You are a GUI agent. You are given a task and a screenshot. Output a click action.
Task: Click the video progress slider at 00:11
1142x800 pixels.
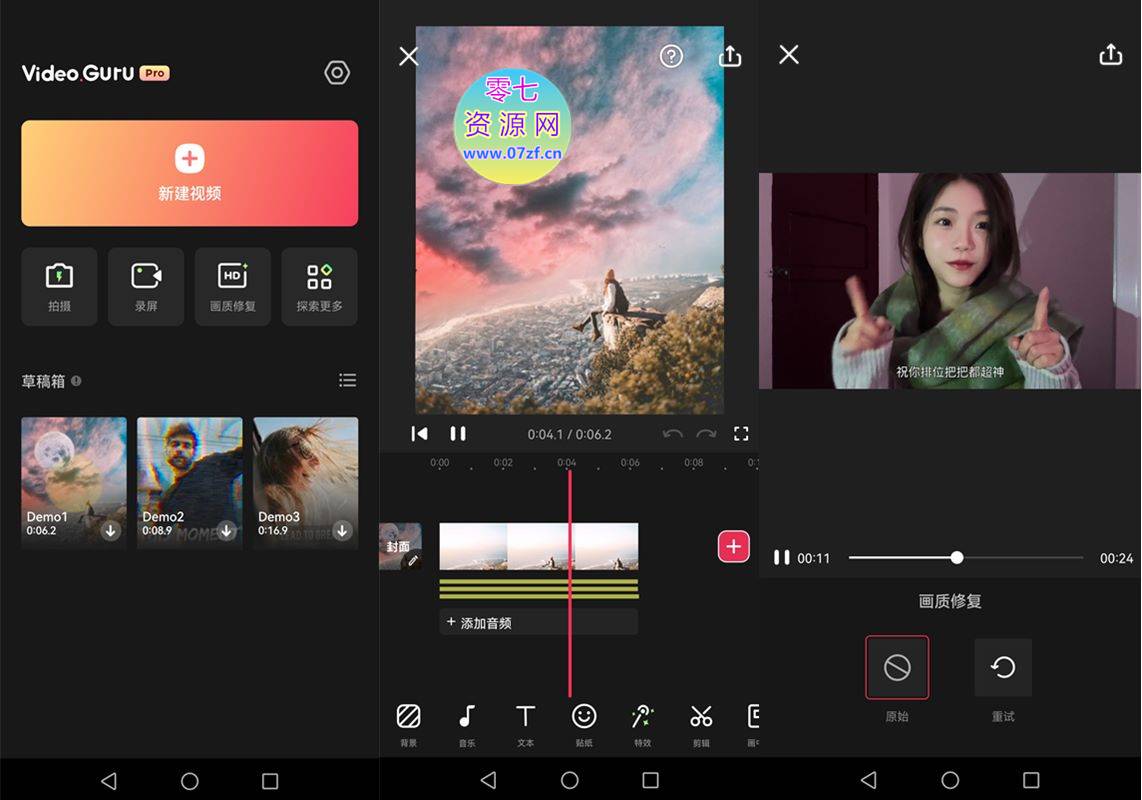[x=957, y=558]
